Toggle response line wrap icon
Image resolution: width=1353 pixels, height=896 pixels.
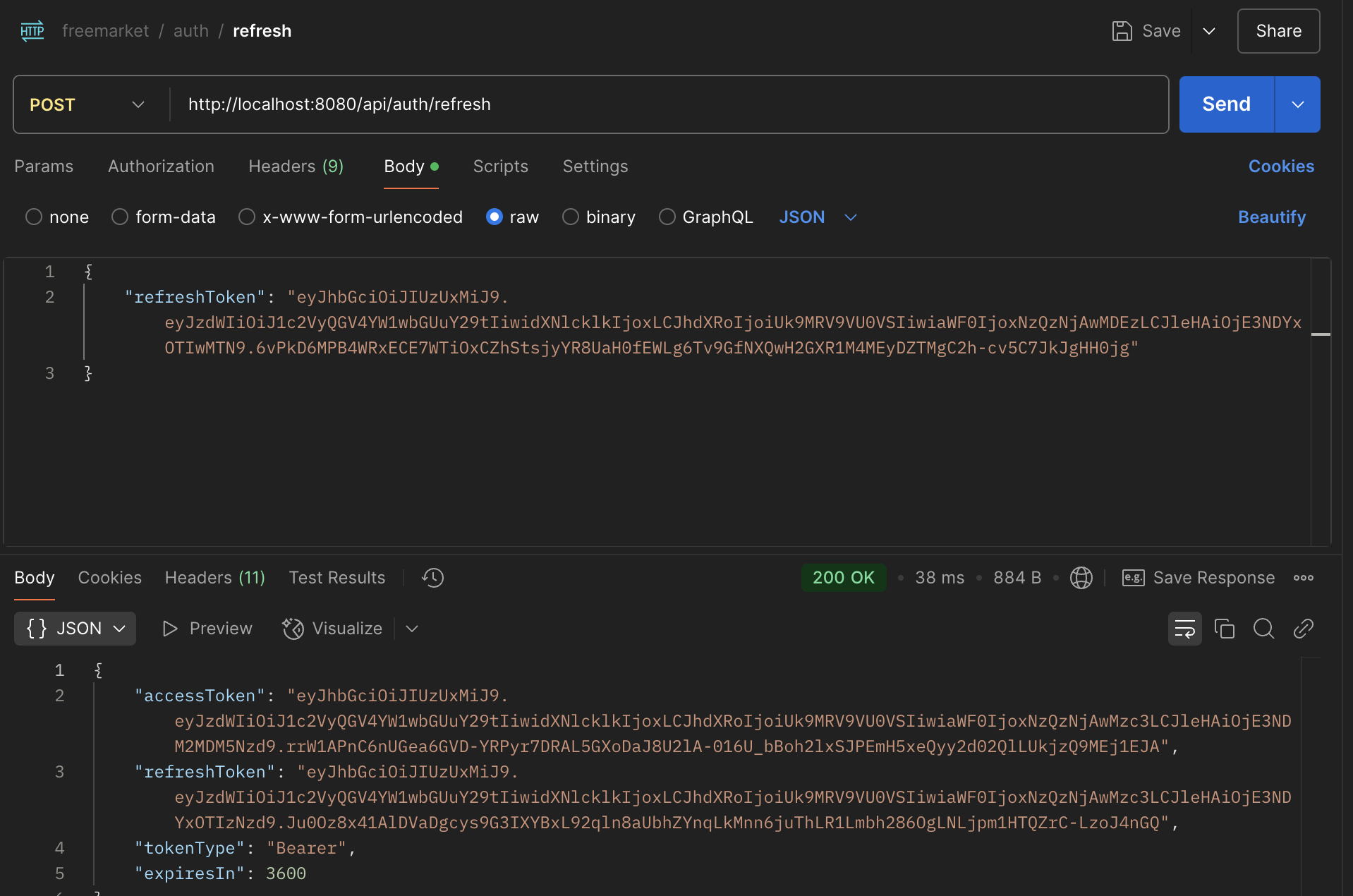click(x=1184, y=629)
